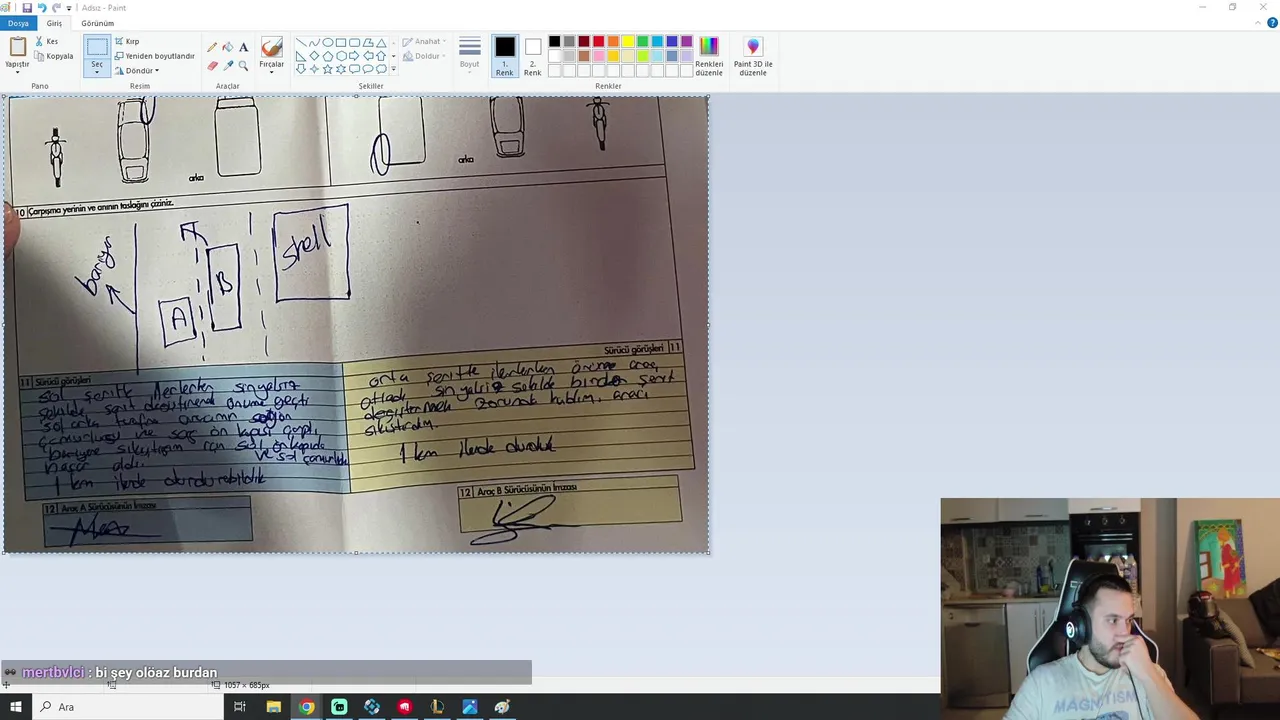Select the Diamond shape
This screenshot has width=1280, height=720.
pyautogui.click(x=314, y=56)
